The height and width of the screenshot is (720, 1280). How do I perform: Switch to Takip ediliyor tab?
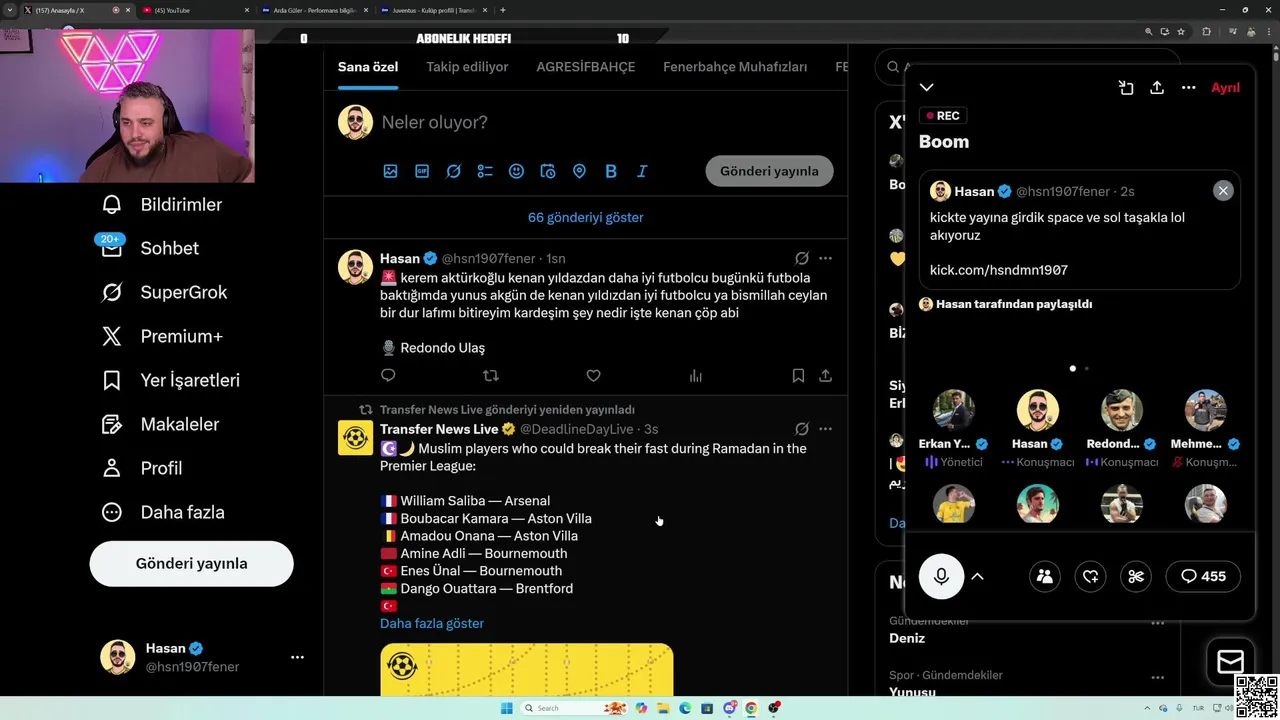coord(467,67)
